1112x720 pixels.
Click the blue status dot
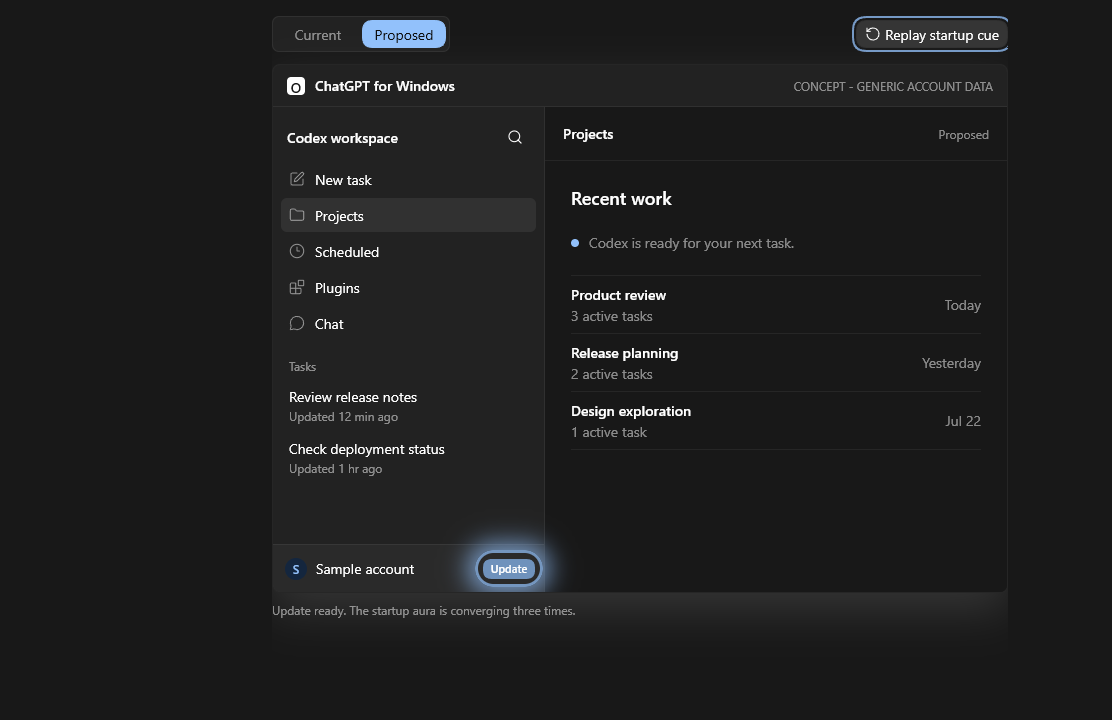point(575,243)
